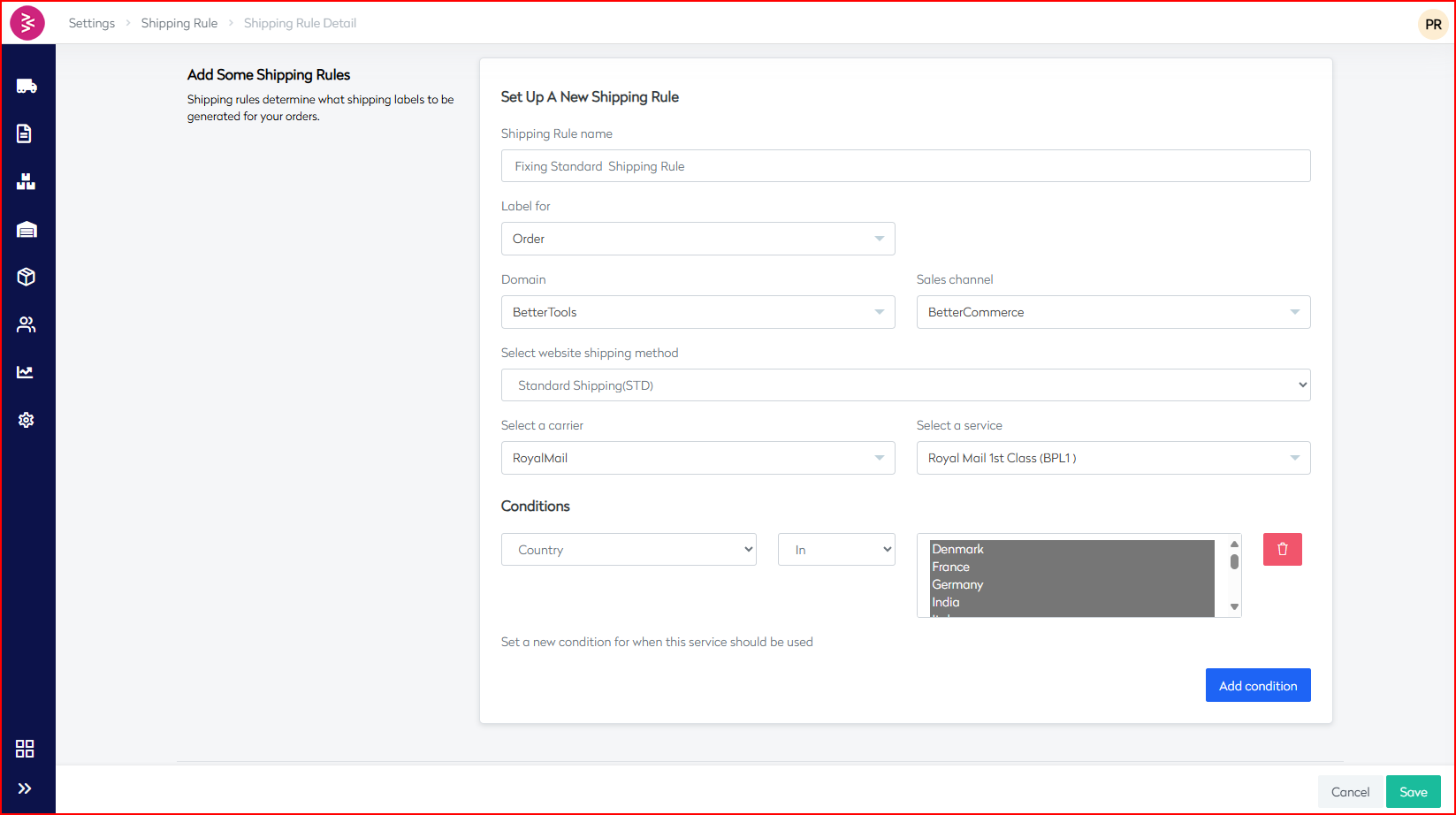Screen dimensions: 1456x815
Task: Open the catalog boxes icon in sidebar
Action: (27, 181)
